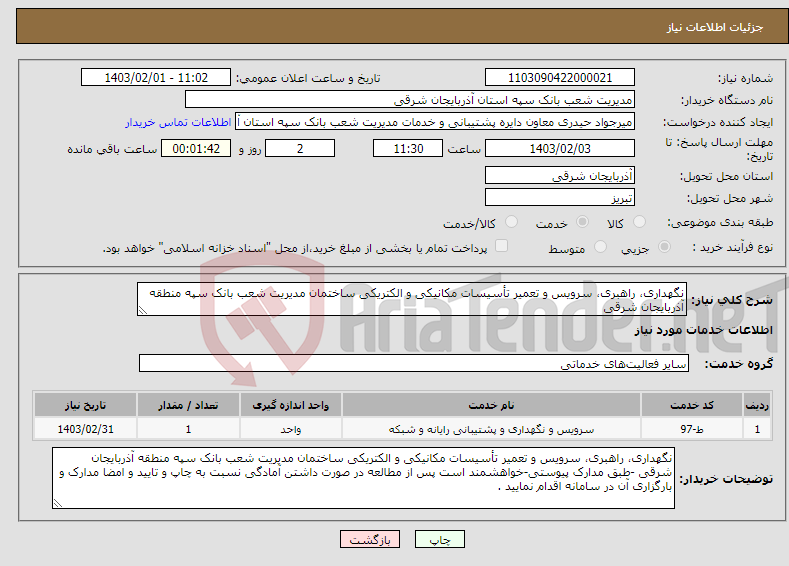Image resolution: width=789 pixels, height=566 pixels.
Task: Select the کالا/خدمت radio button
Action: point(511,222)
